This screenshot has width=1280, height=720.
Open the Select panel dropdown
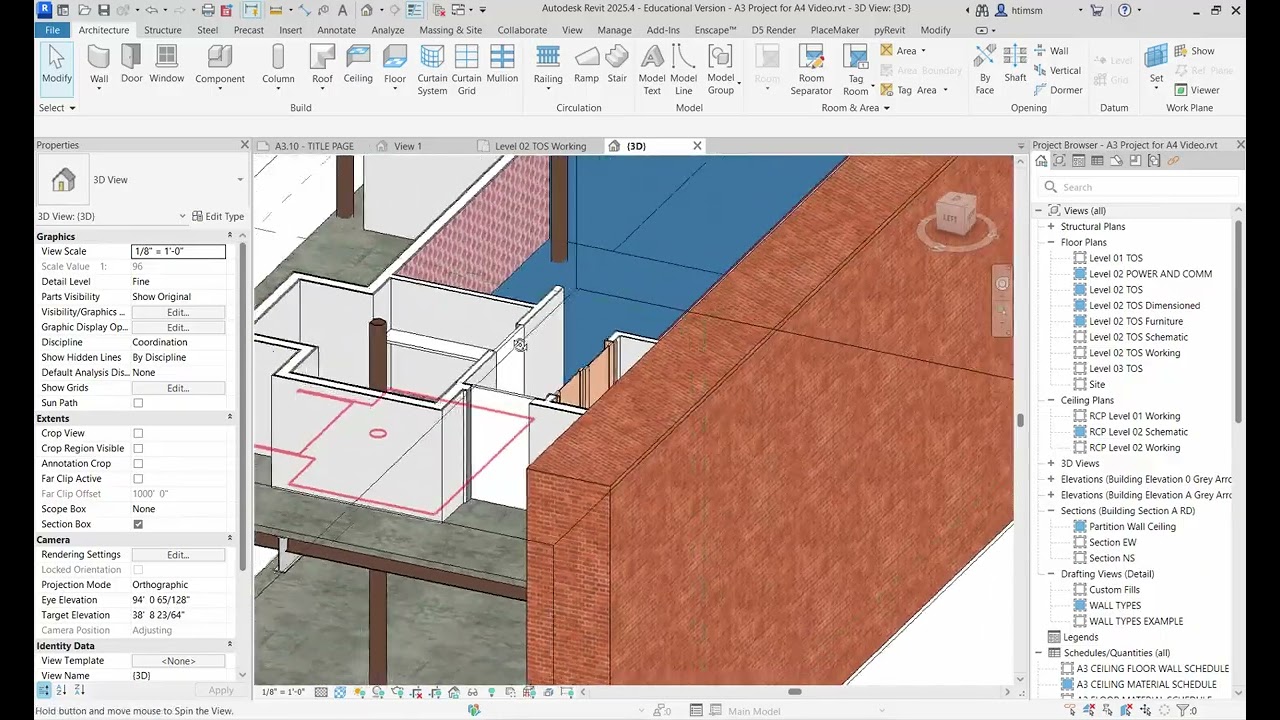click(57, 108)
